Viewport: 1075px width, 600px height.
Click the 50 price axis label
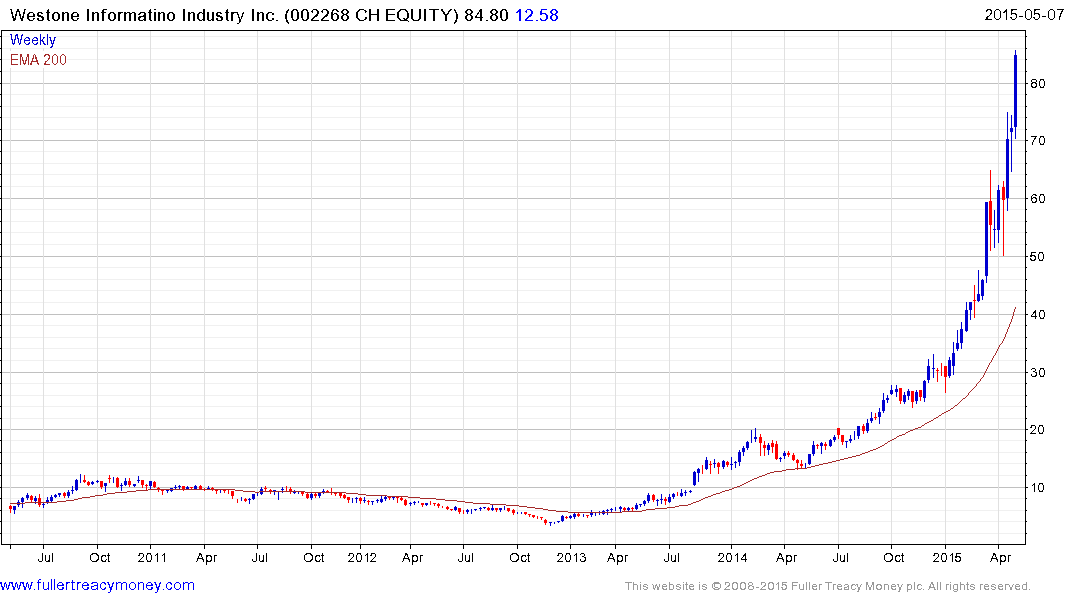1037,256
